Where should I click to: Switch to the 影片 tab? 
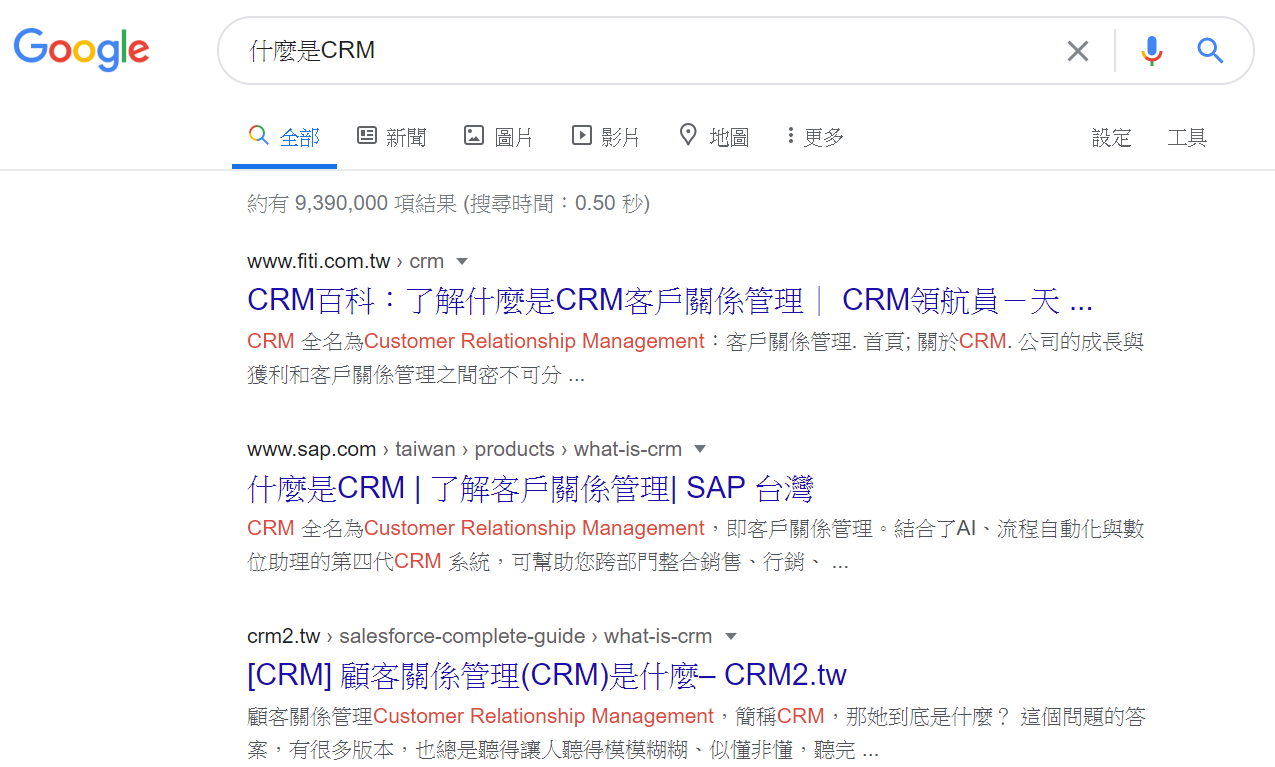click(x=606, y=137)
